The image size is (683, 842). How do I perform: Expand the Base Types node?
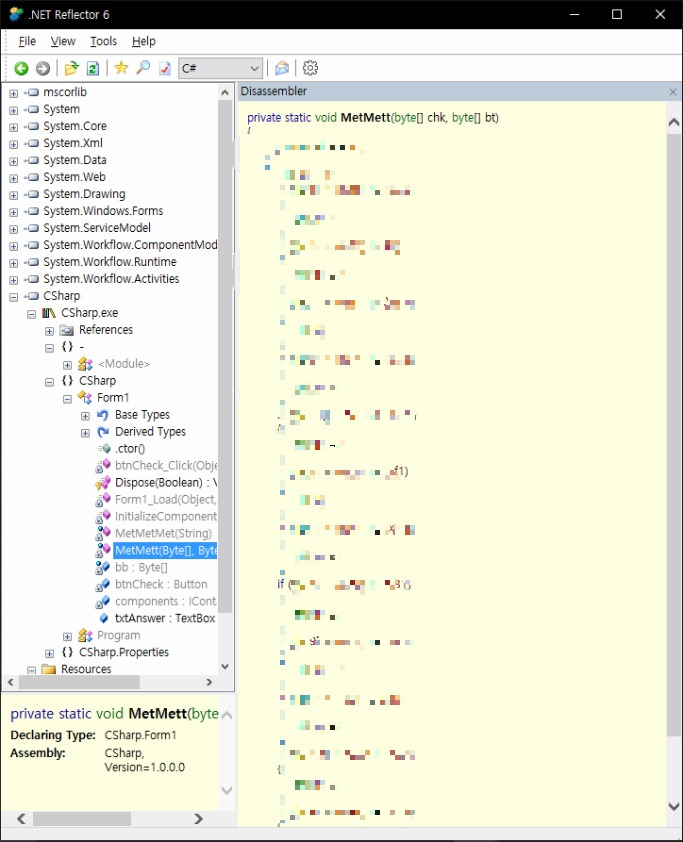coord(85,416)
